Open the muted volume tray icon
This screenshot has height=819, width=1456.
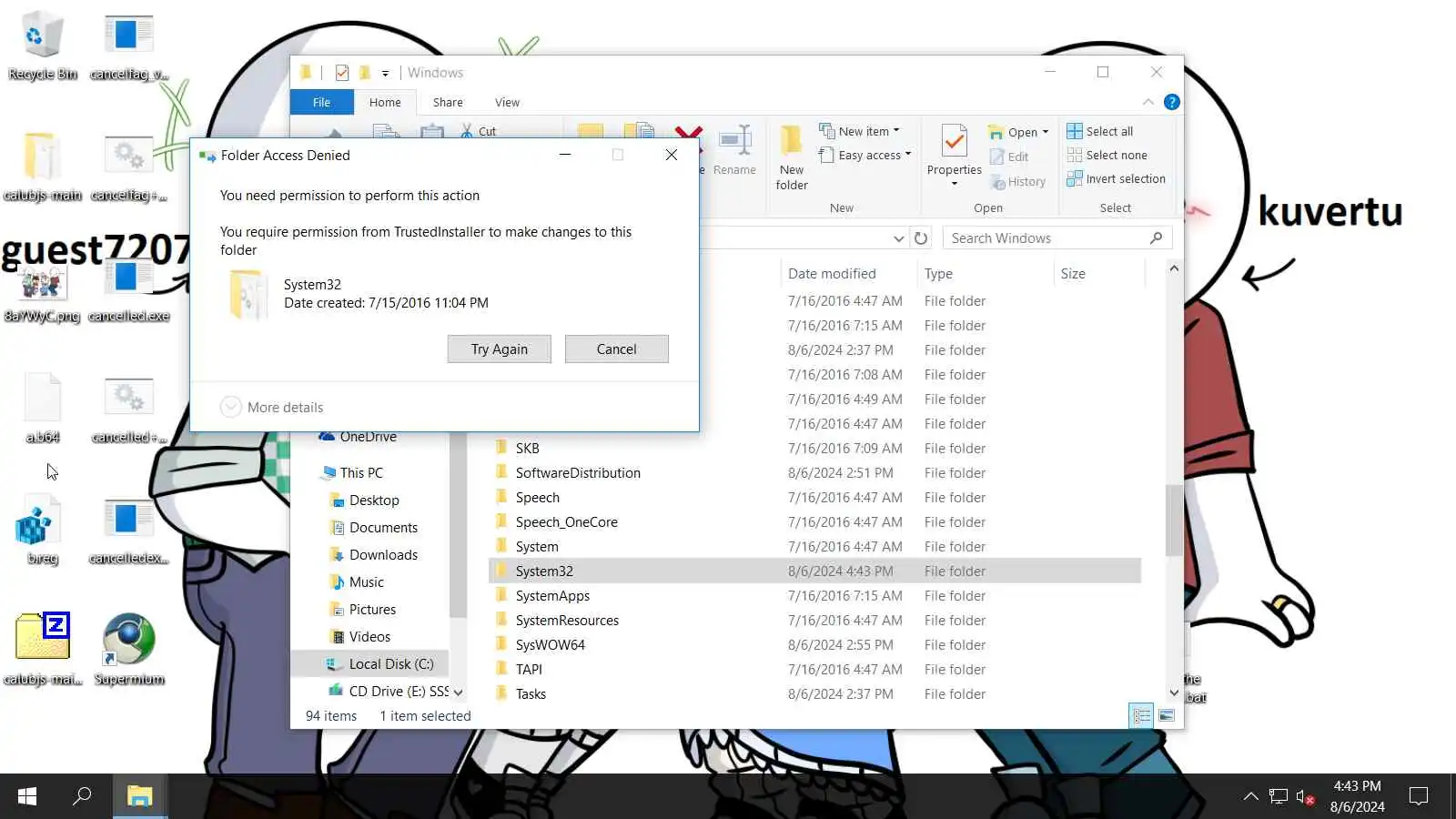[x=1306, y=797]
